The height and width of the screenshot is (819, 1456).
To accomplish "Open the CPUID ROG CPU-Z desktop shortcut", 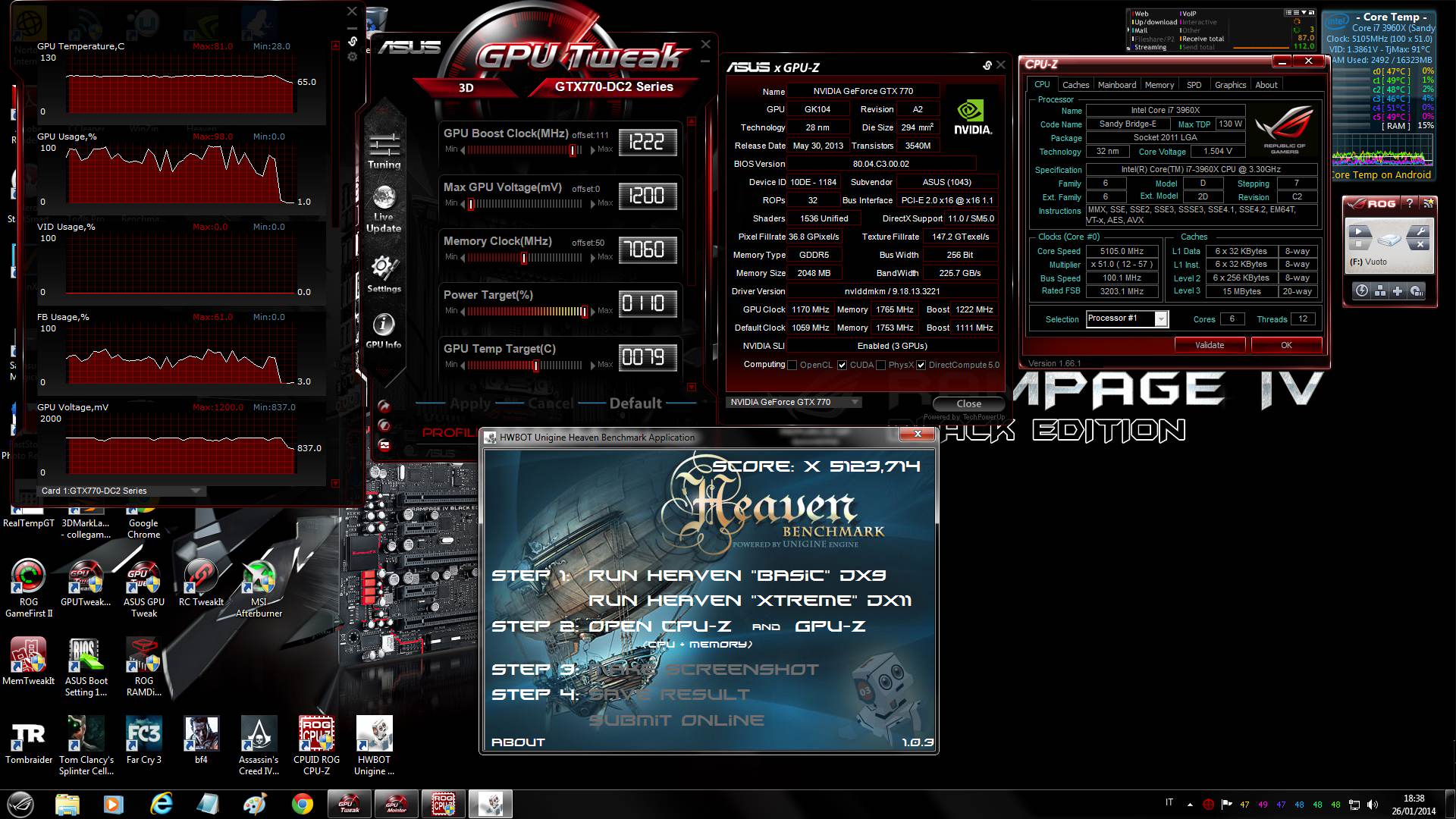I will [x=316, y=746].
